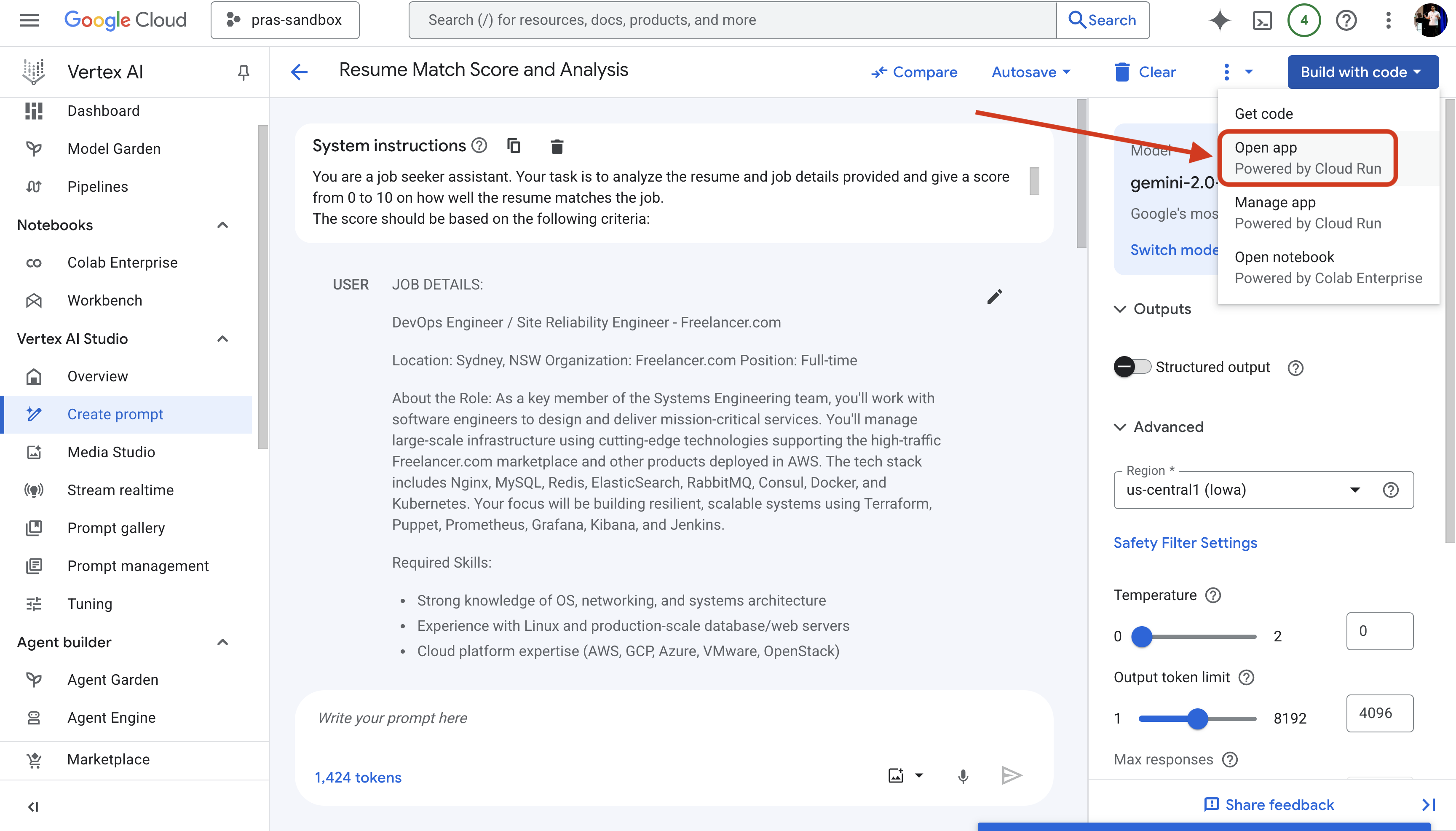Select Manage app menu item
This screenshot has width=1456, height=831.
1328,212
